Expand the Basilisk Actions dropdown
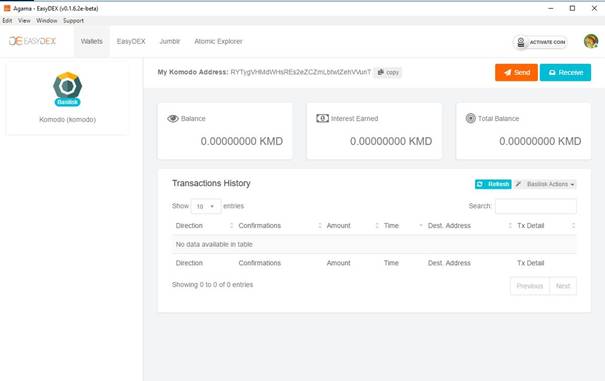The image size is (605, 381). click(x=550, y=185)
